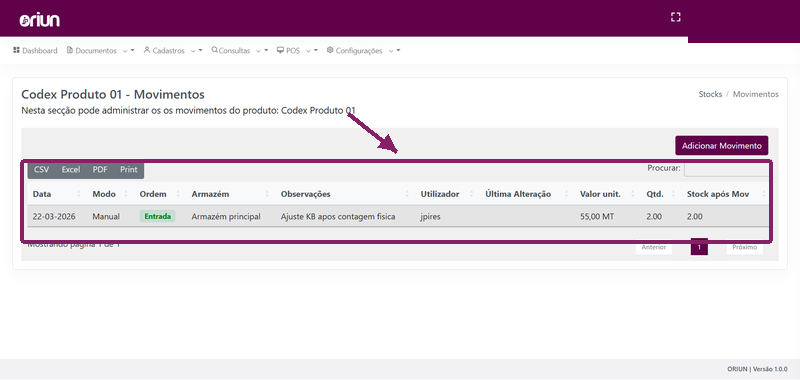Click the Consultas magnifier icon

tap(214, 50)
